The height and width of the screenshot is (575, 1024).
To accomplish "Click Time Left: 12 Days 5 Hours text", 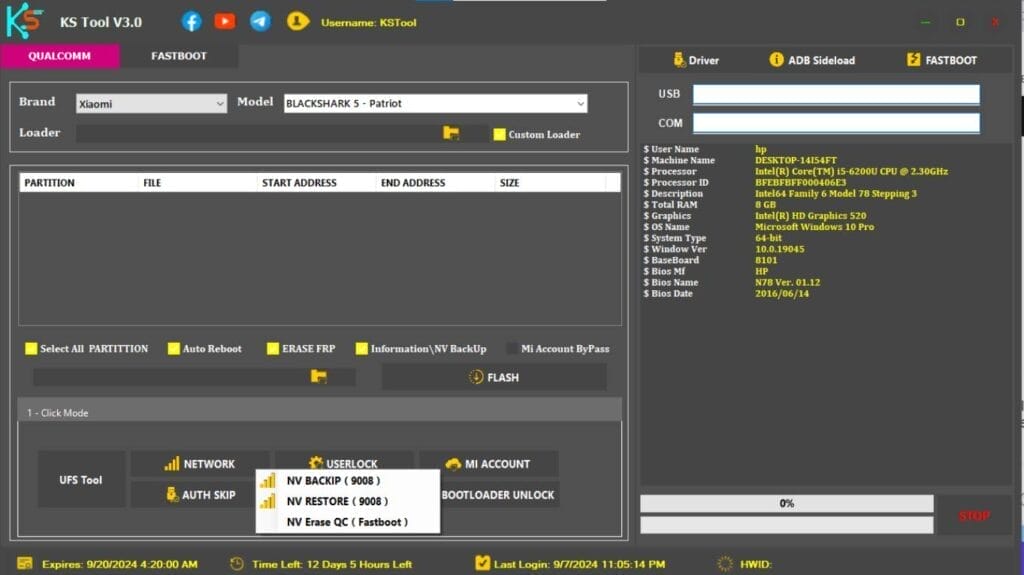I will point(332,564).
